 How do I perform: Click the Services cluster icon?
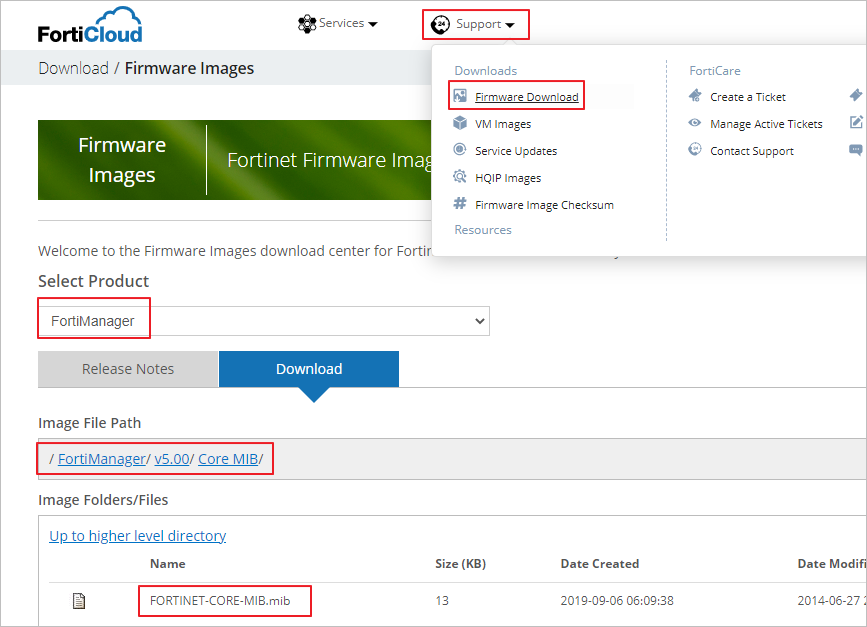(307, 24)
